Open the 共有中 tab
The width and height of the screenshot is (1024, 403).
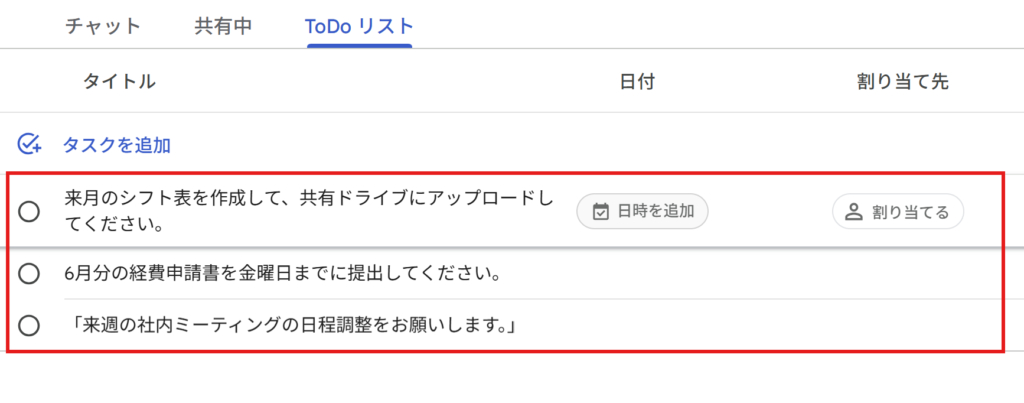coord(223,26)
